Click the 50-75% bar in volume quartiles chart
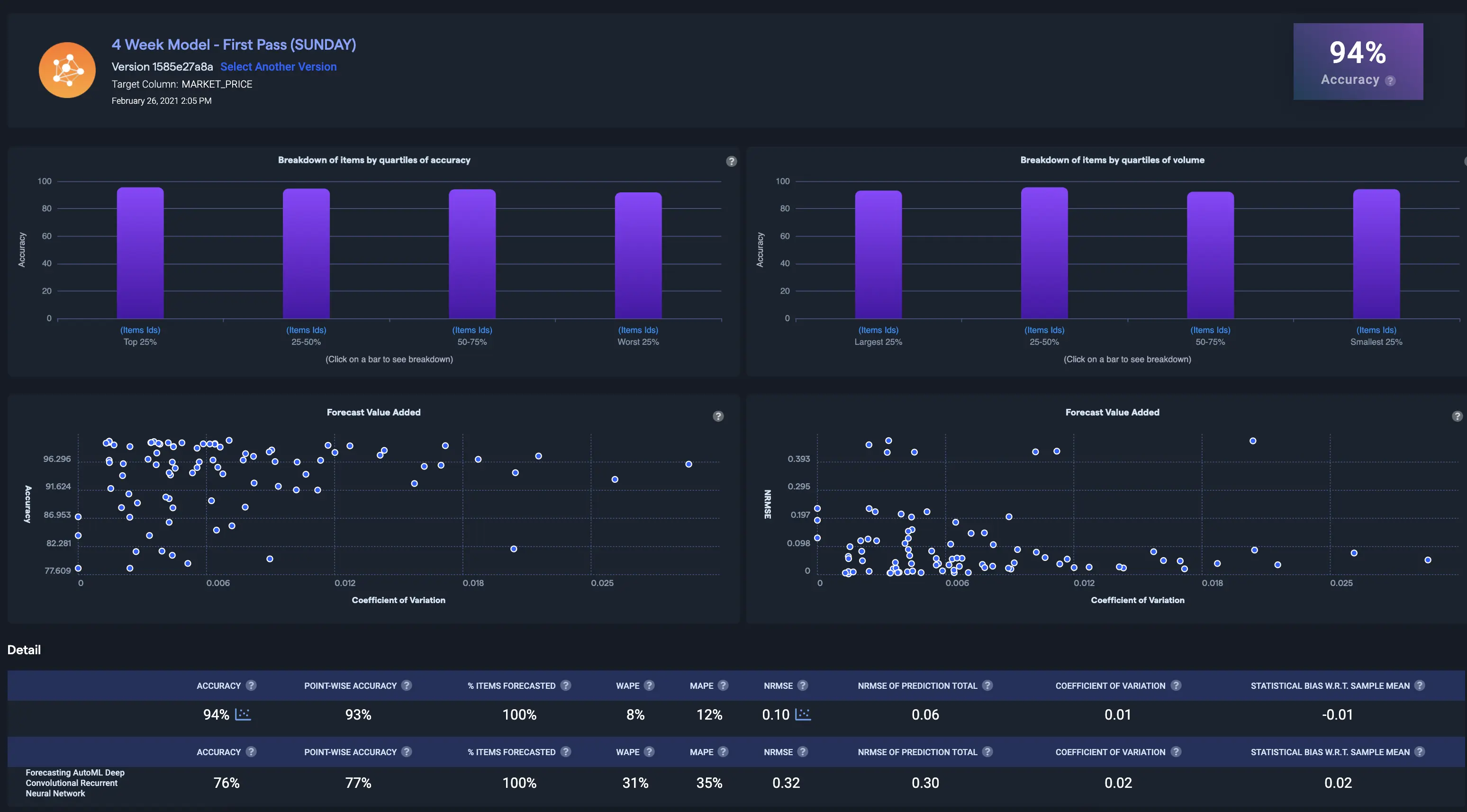This screenshot has height=812, width=1467. (x=1210, y=255)
